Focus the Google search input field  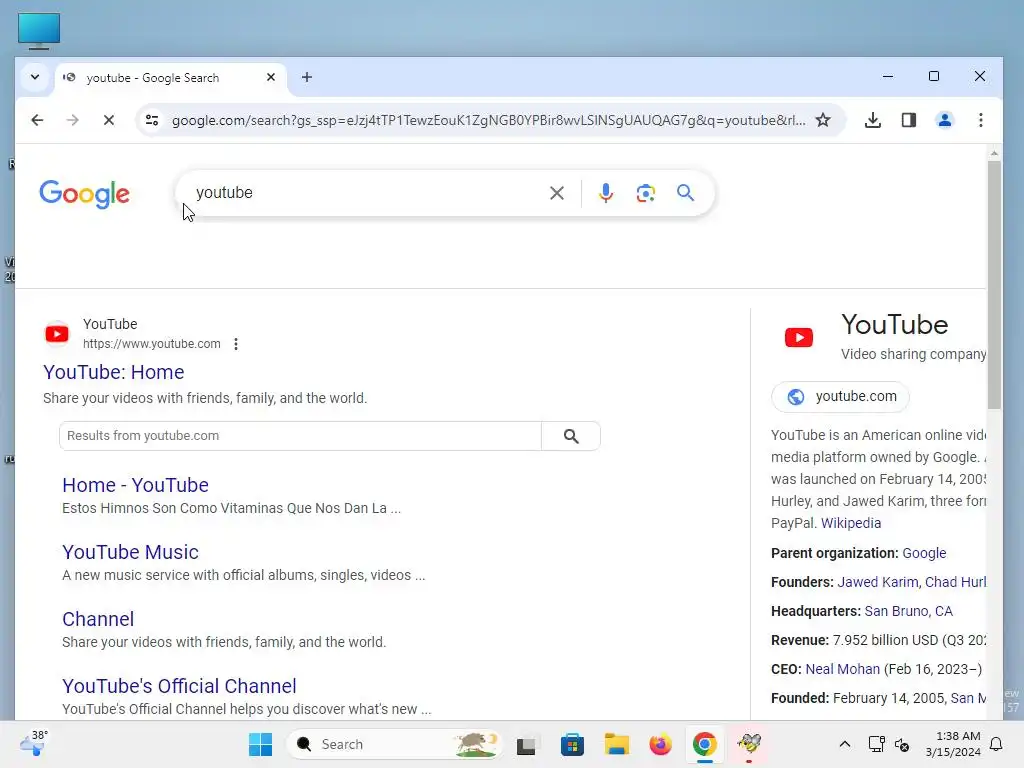pos(366,193)
